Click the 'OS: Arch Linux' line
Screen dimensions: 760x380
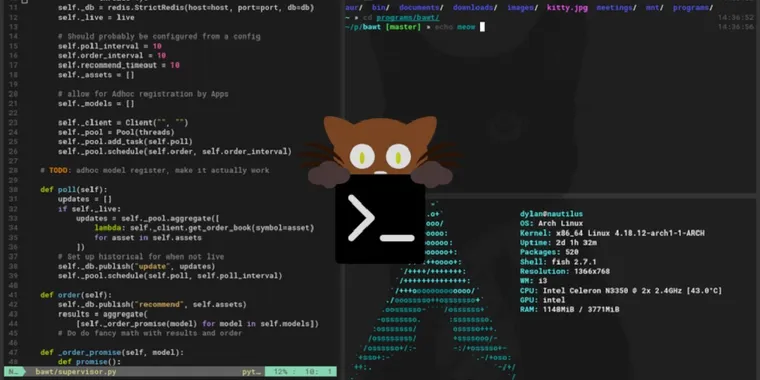(x=551, y=223)
